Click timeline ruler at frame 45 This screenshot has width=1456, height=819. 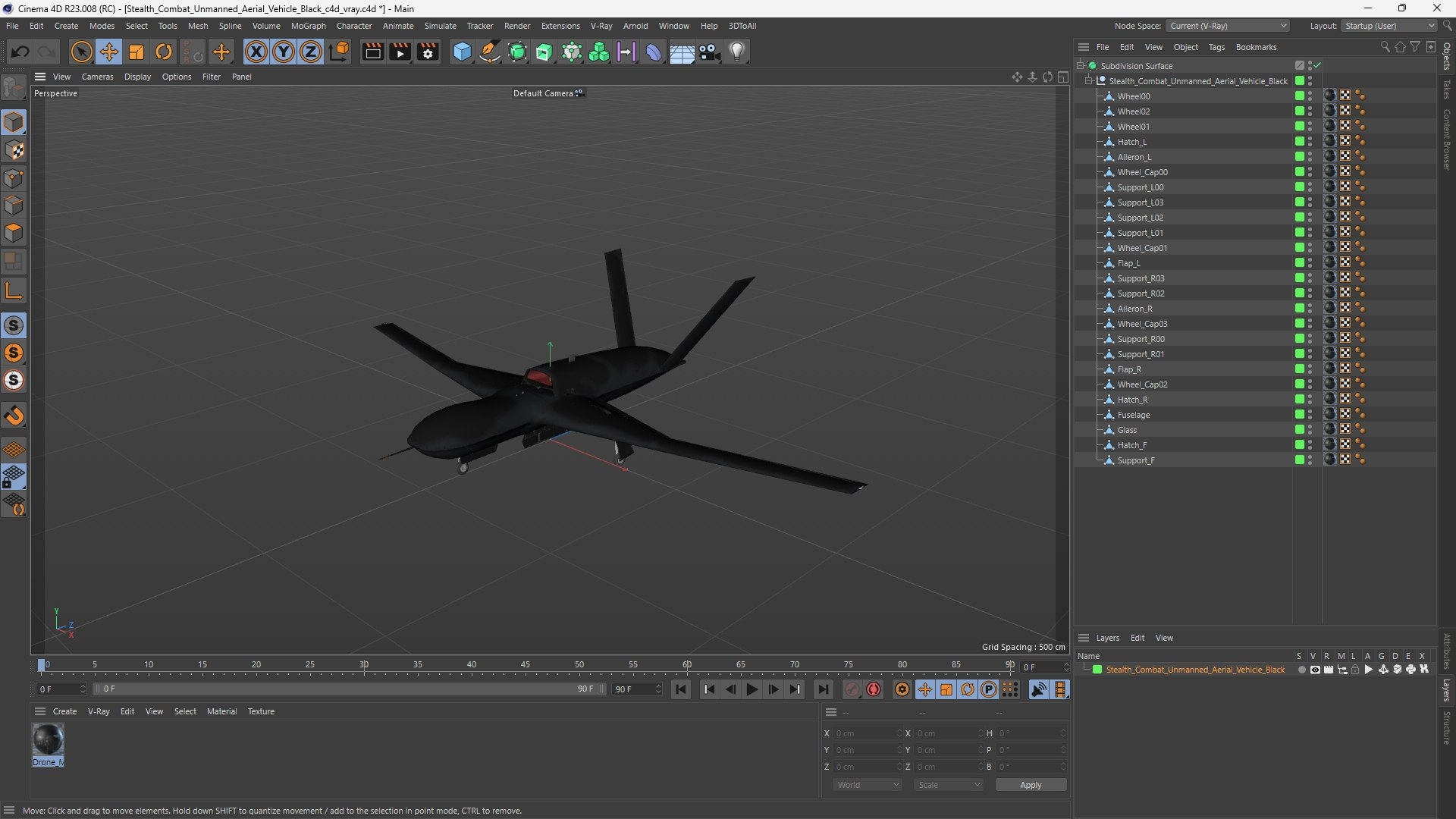pos(526,665)
